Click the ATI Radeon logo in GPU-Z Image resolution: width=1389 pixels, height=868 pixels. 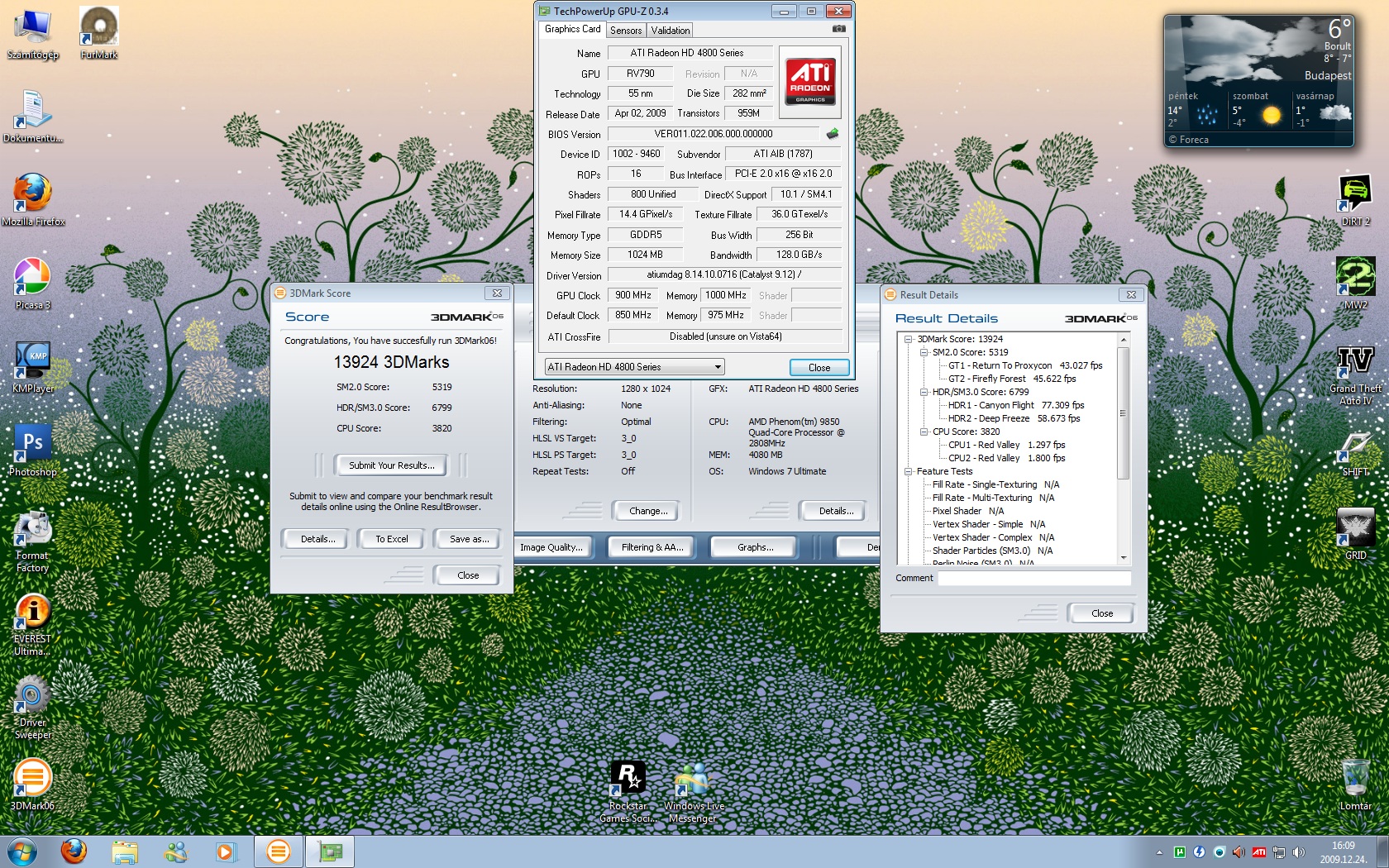point(810,81)
